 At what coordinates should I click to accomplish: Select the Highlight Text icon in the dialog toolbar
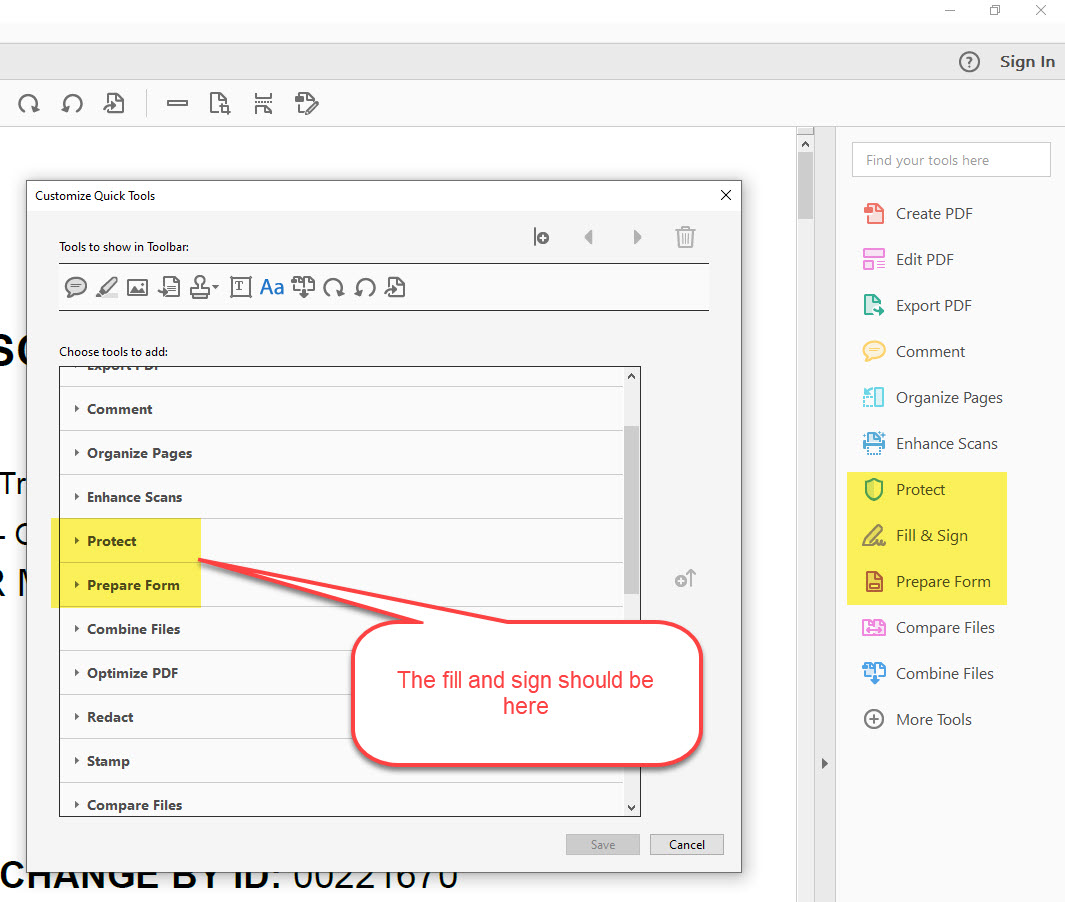pyautogui.click(x=107, y=287)
